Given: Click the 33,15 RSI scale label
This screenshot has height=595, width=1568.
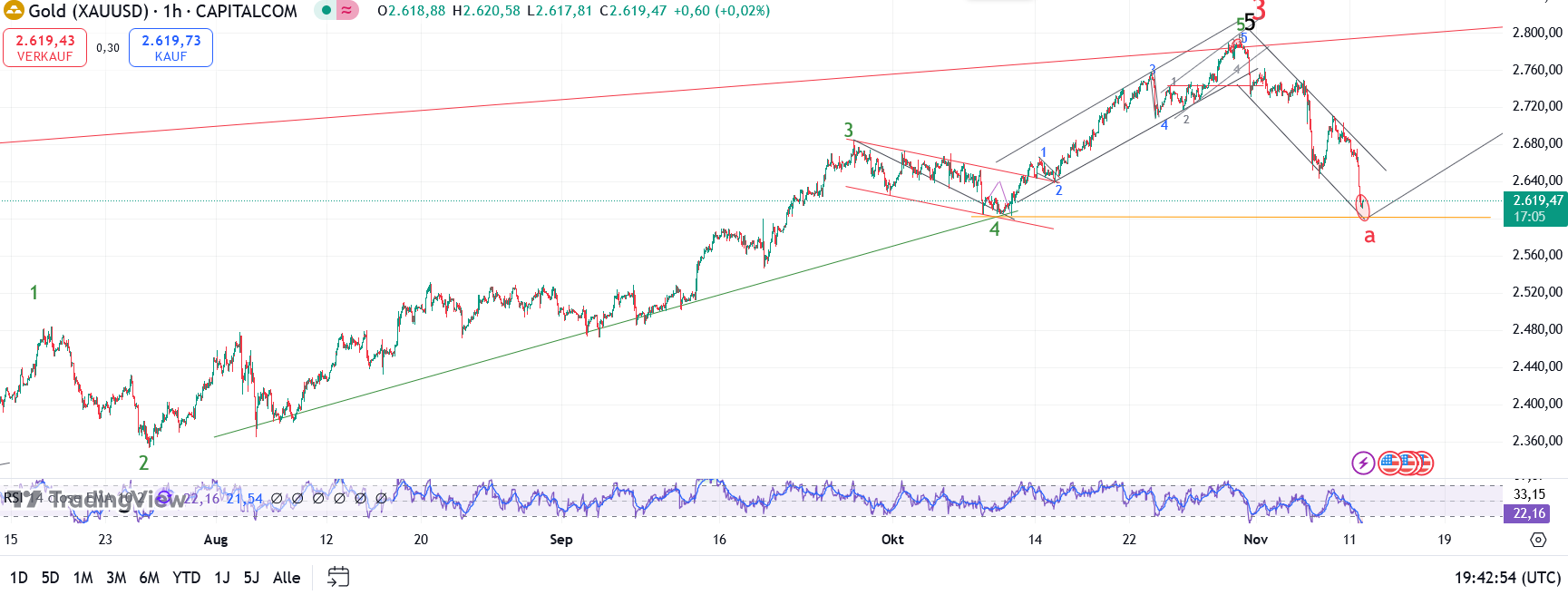Looking at the screenshot, I should point(1529,494).
